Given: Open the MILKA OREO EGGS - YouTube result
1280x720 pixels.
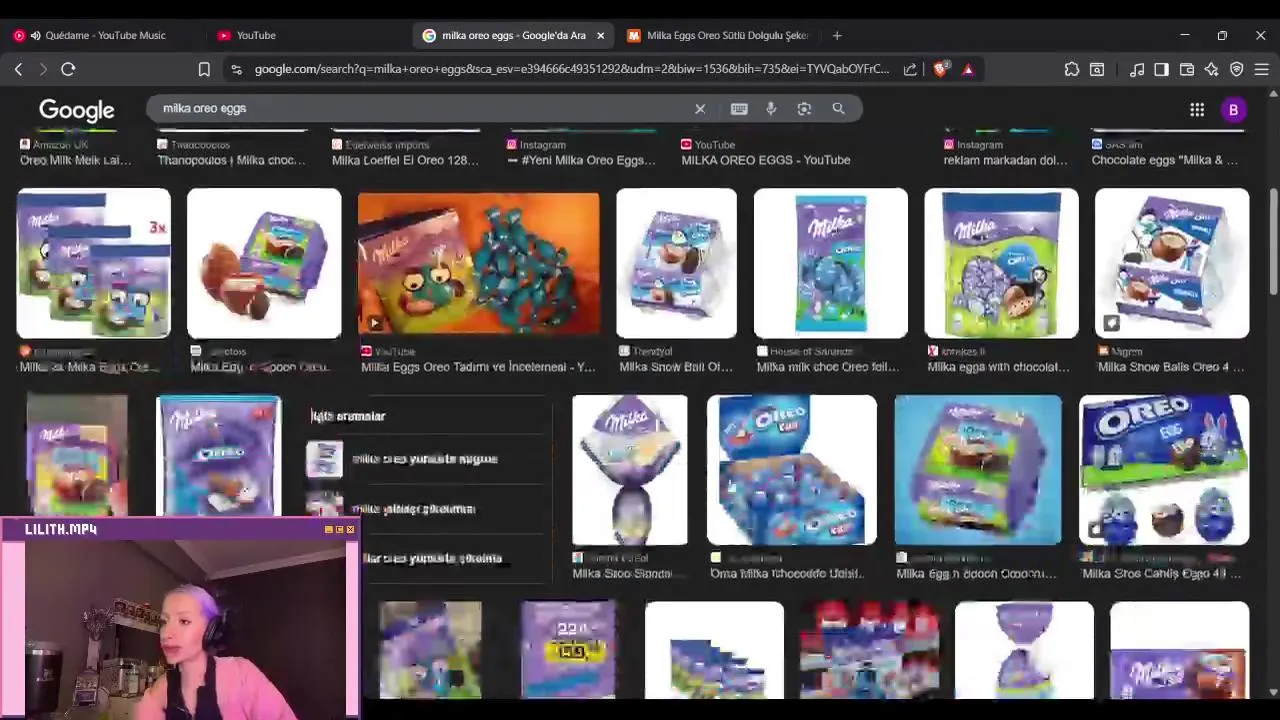Looking at the screenshot, I should click(765, 160).
